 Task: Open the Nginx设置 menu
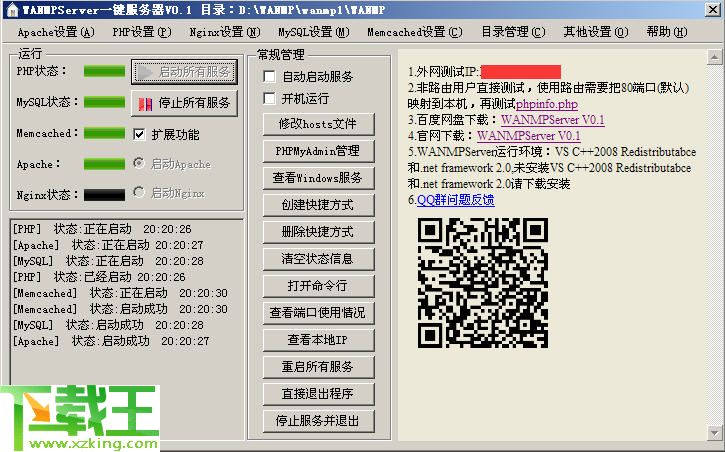click(225, 32)
